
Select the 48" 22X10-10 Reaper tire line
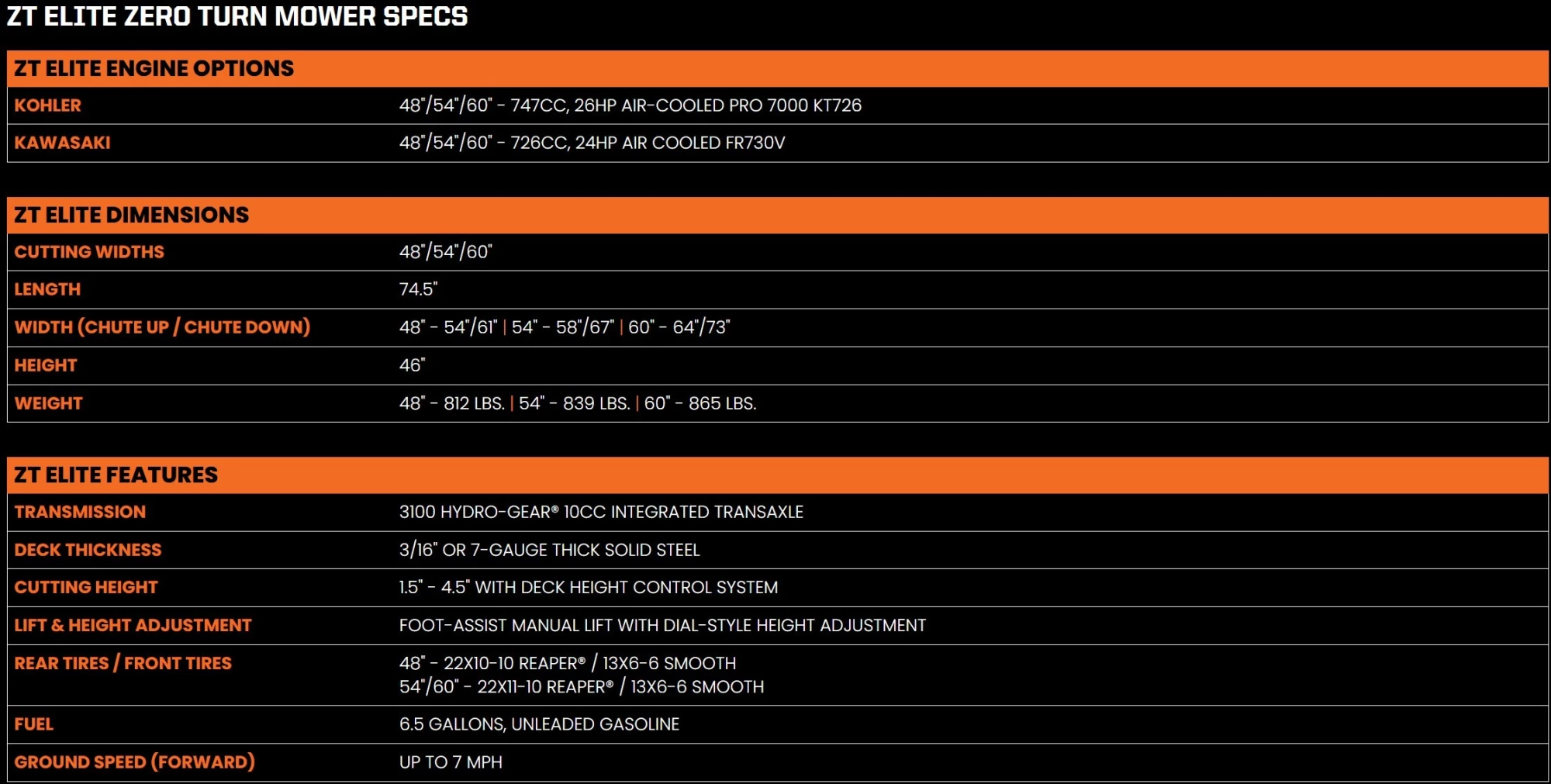(568, 663)
